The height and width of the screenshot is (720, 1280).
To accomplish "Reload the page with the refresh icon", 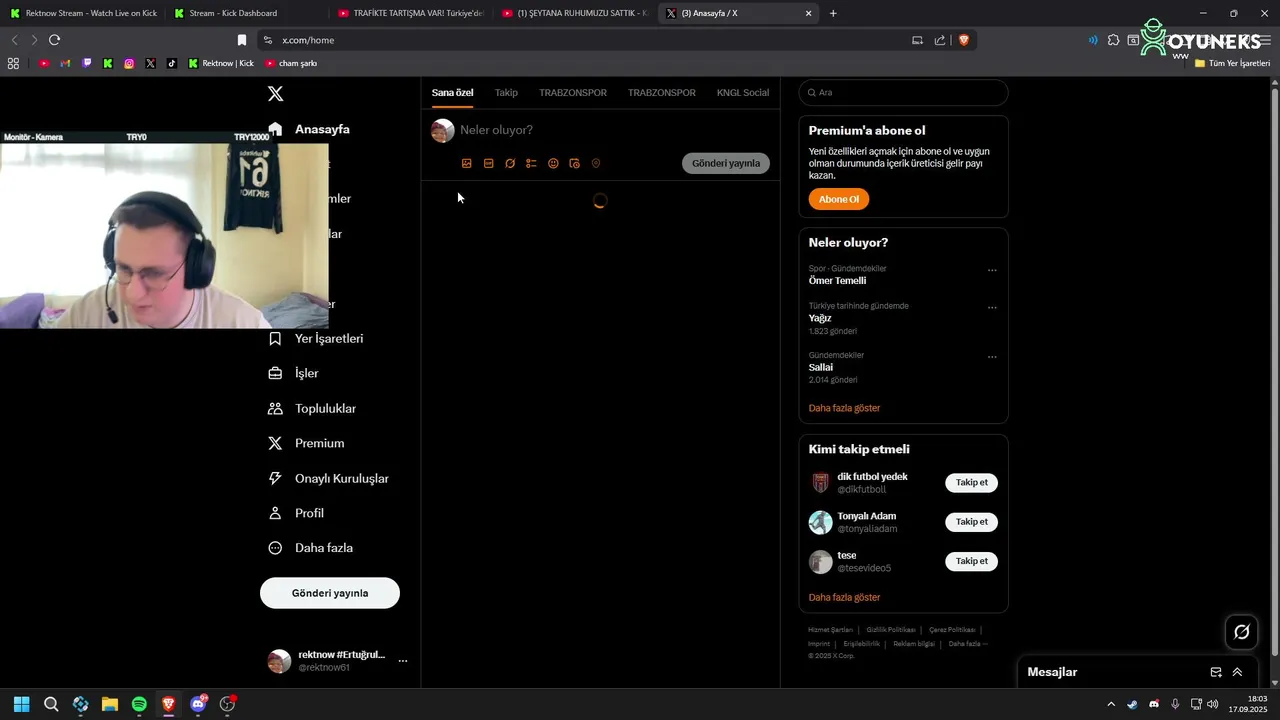I will point(55,40).
